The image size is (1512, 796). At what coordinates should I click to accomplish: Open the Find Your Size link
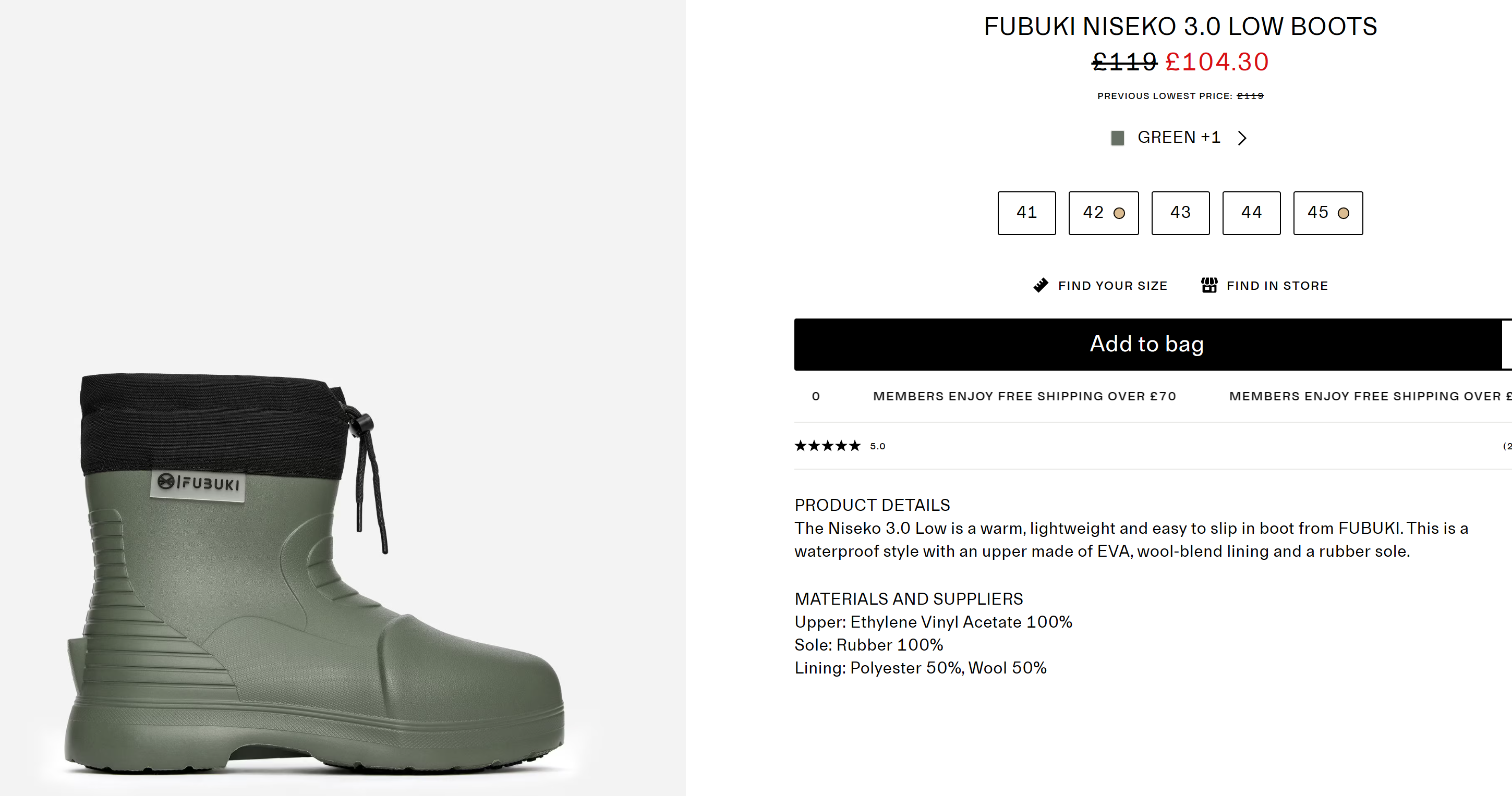[1112, 286]
